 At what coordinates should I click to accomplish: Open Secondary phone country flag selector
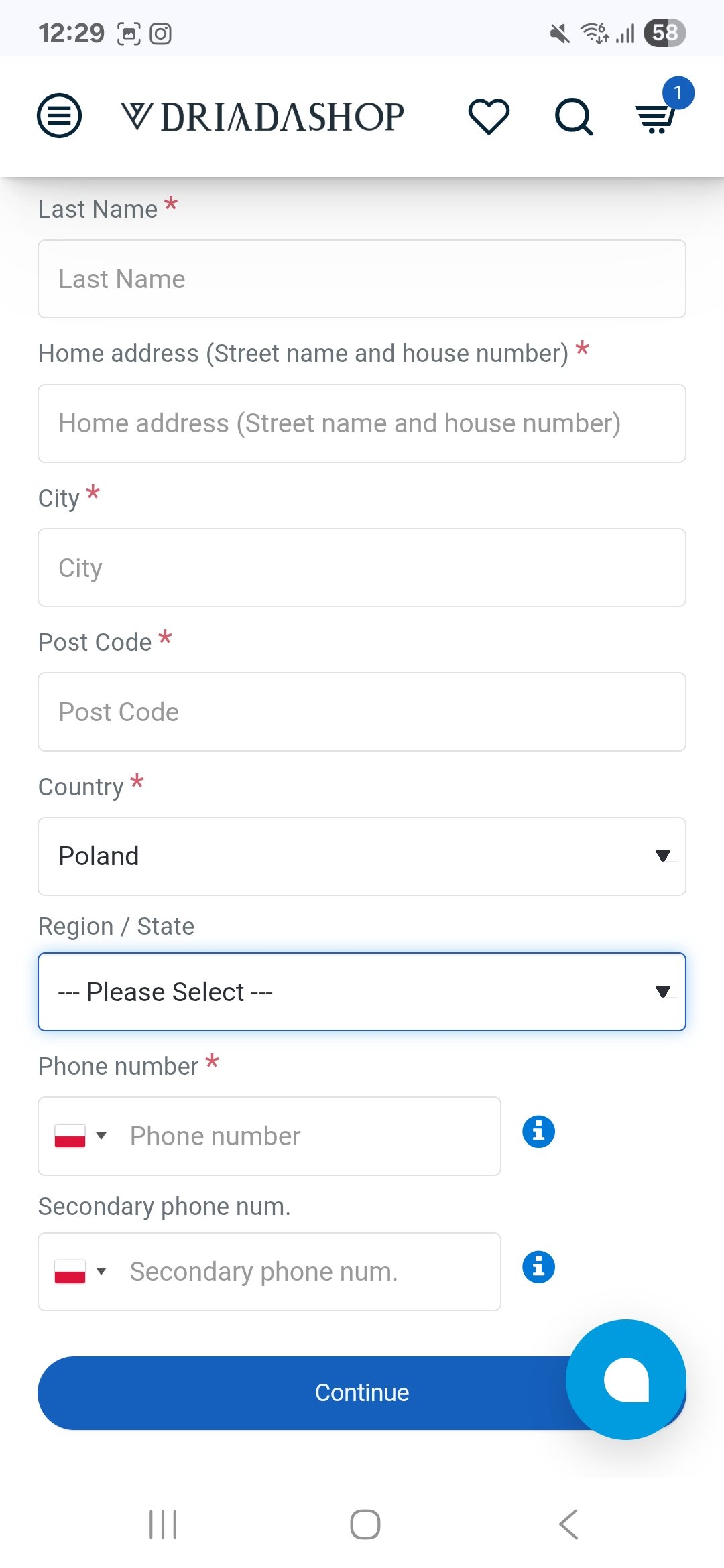point(80,1272)
